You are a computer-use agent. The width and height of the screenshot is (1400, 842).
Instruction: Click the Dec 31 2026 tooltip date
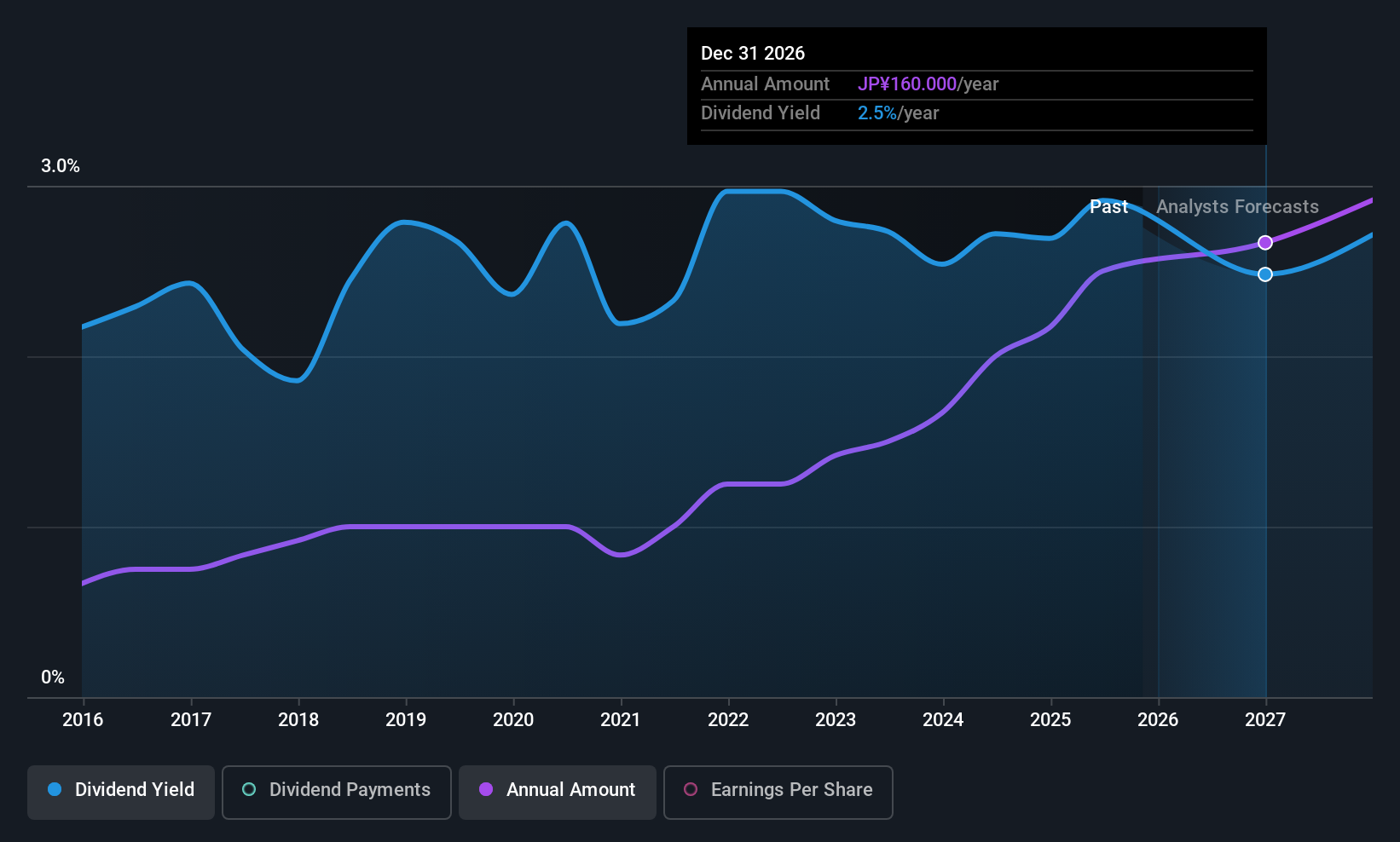[x=753, y=54]
